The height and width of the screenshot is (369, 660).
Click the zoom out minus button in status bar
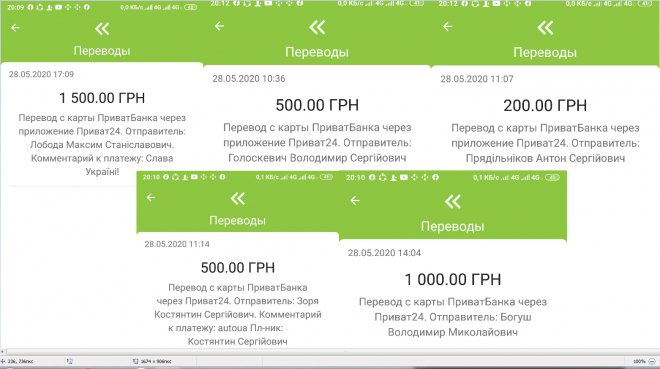tap(652, 361)
